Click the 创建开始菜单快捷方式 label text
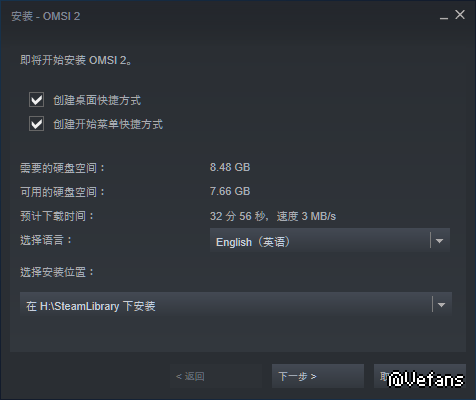The width and height of the screenshot is (476, 400). point(108,124)
